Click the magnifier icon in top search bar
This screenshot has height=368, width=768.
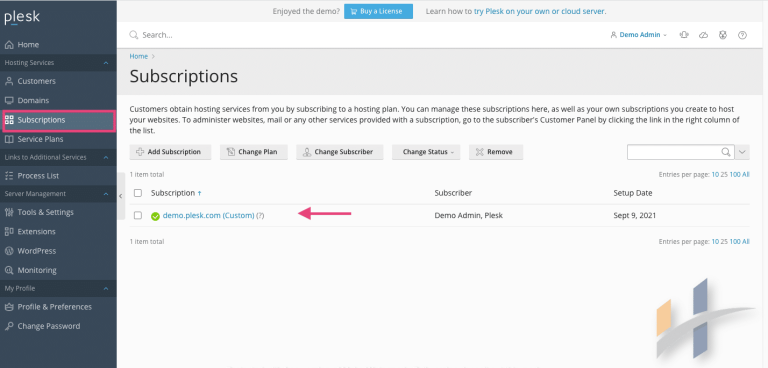coord(133,35)
